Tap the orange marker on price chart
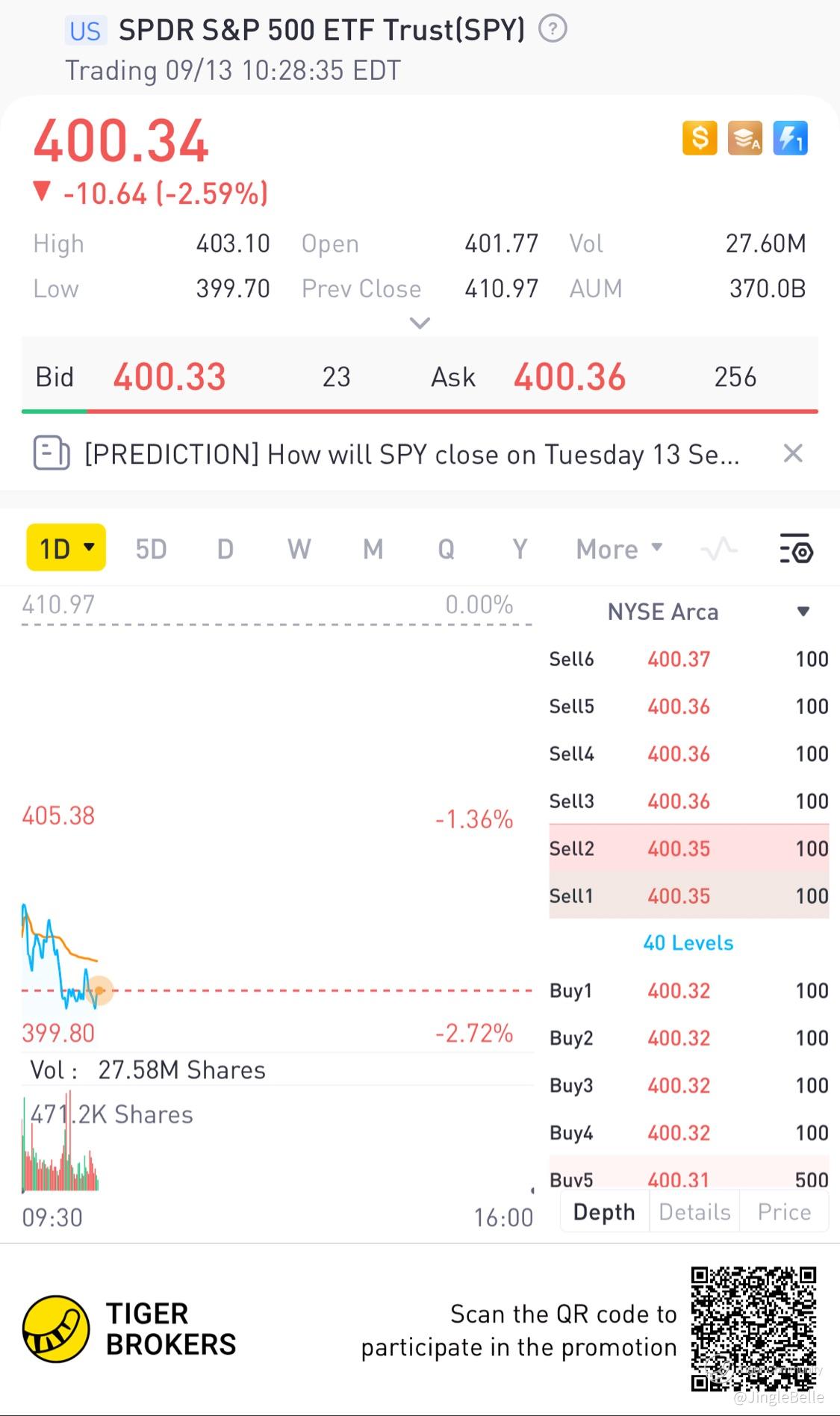840x1416 pixels. [99, 990]
